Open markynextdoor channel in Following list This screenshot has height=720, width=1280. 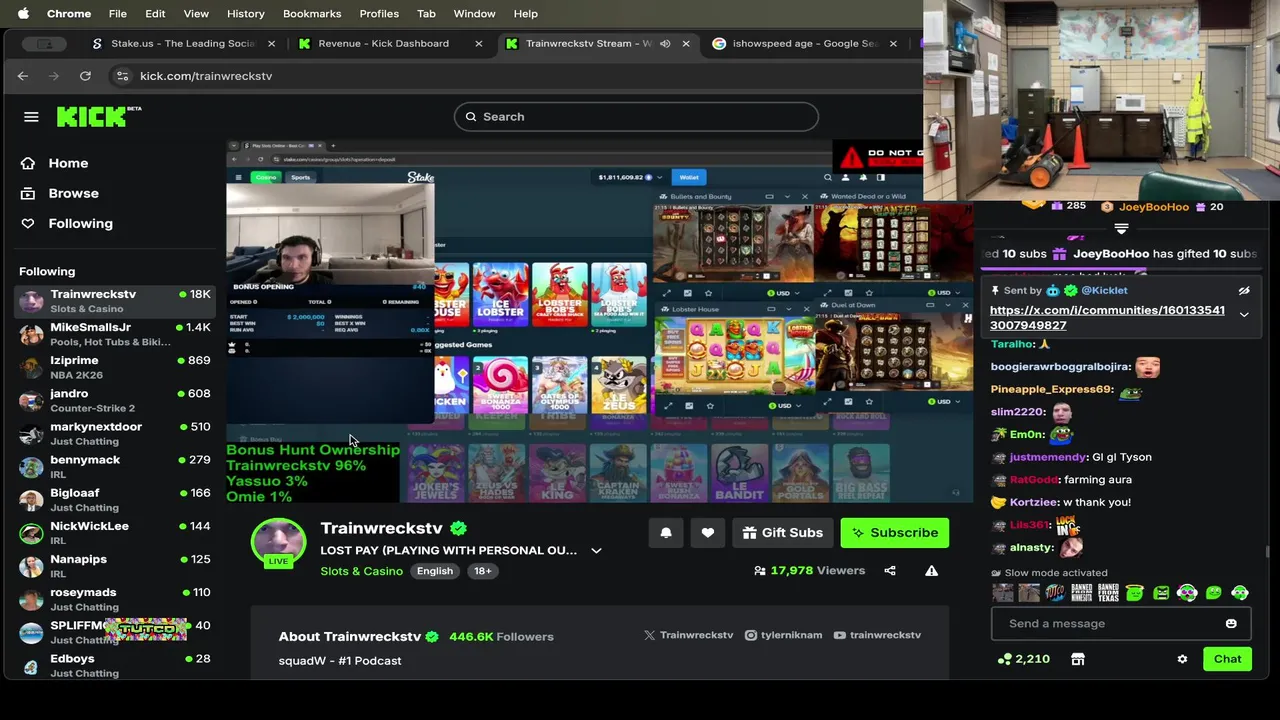[x=115, y=433]
